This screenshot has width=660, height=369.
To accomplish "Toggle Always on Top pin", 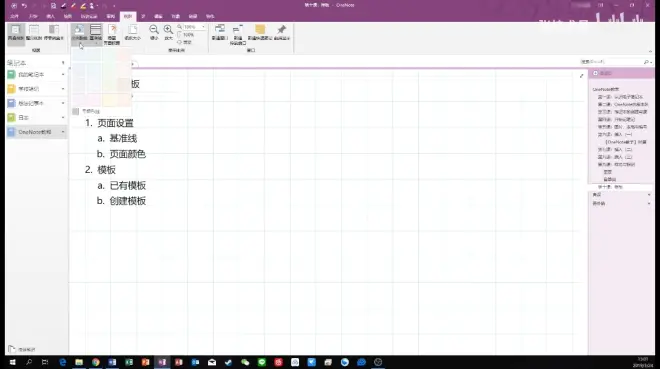I will pyautogui.click(x=282, y=32).
